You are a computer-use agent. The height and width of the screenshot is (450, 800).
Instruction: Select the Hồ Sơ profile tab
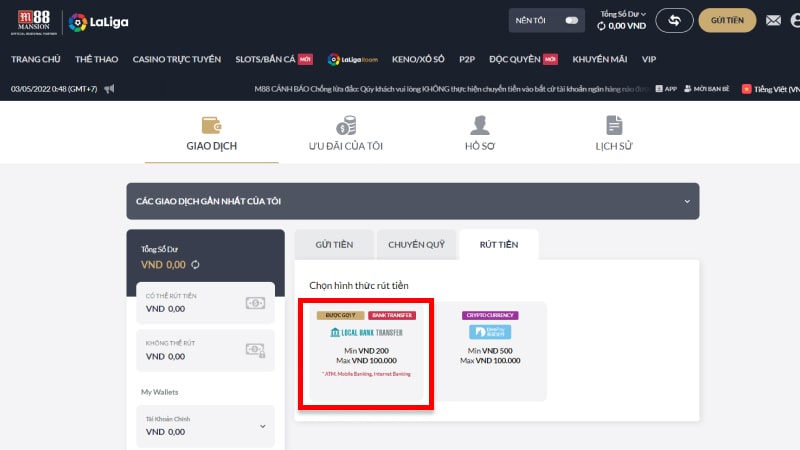tap(480, 134)
